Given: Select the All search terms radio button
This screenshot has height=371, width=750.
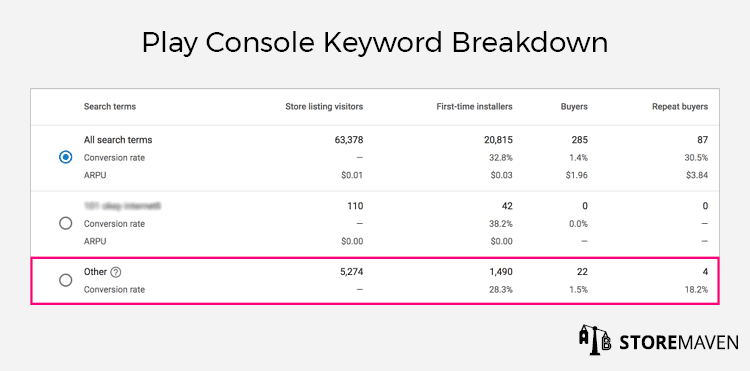Looking at the screenshot, I should (x=66, y=157).
